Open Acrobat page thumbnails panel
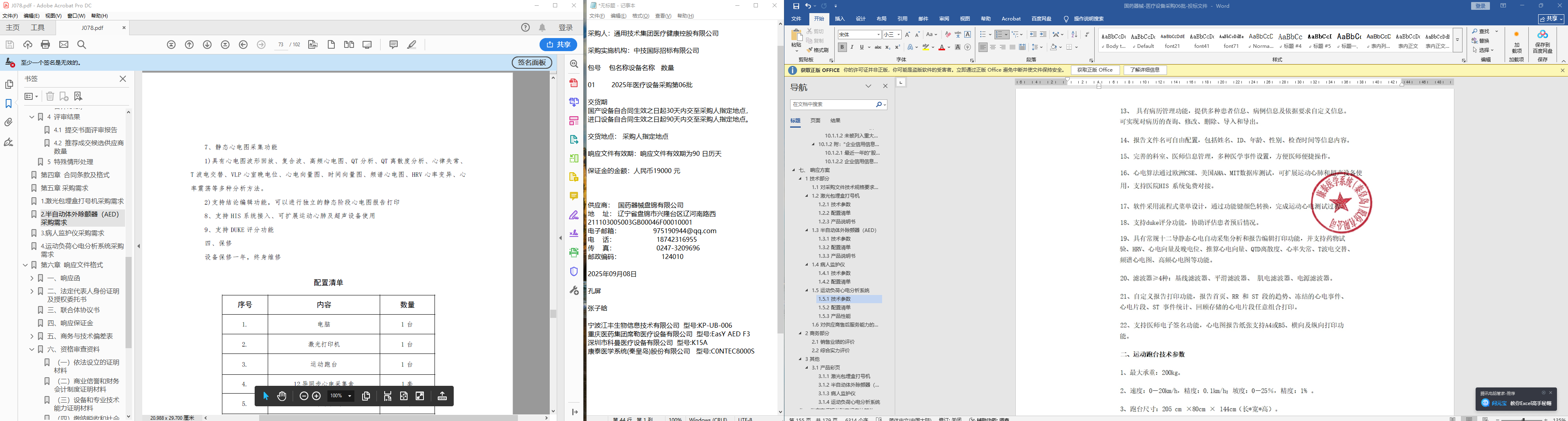1568x421 pixels. tap(9, 85)
